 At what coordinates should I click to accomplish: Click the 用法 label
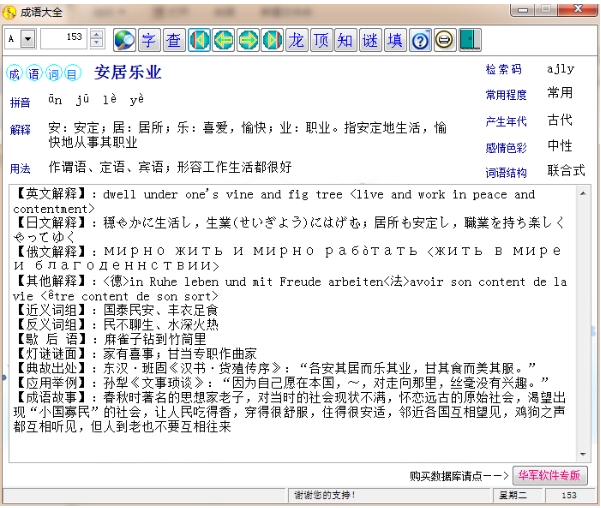click(x=20, y=168)
